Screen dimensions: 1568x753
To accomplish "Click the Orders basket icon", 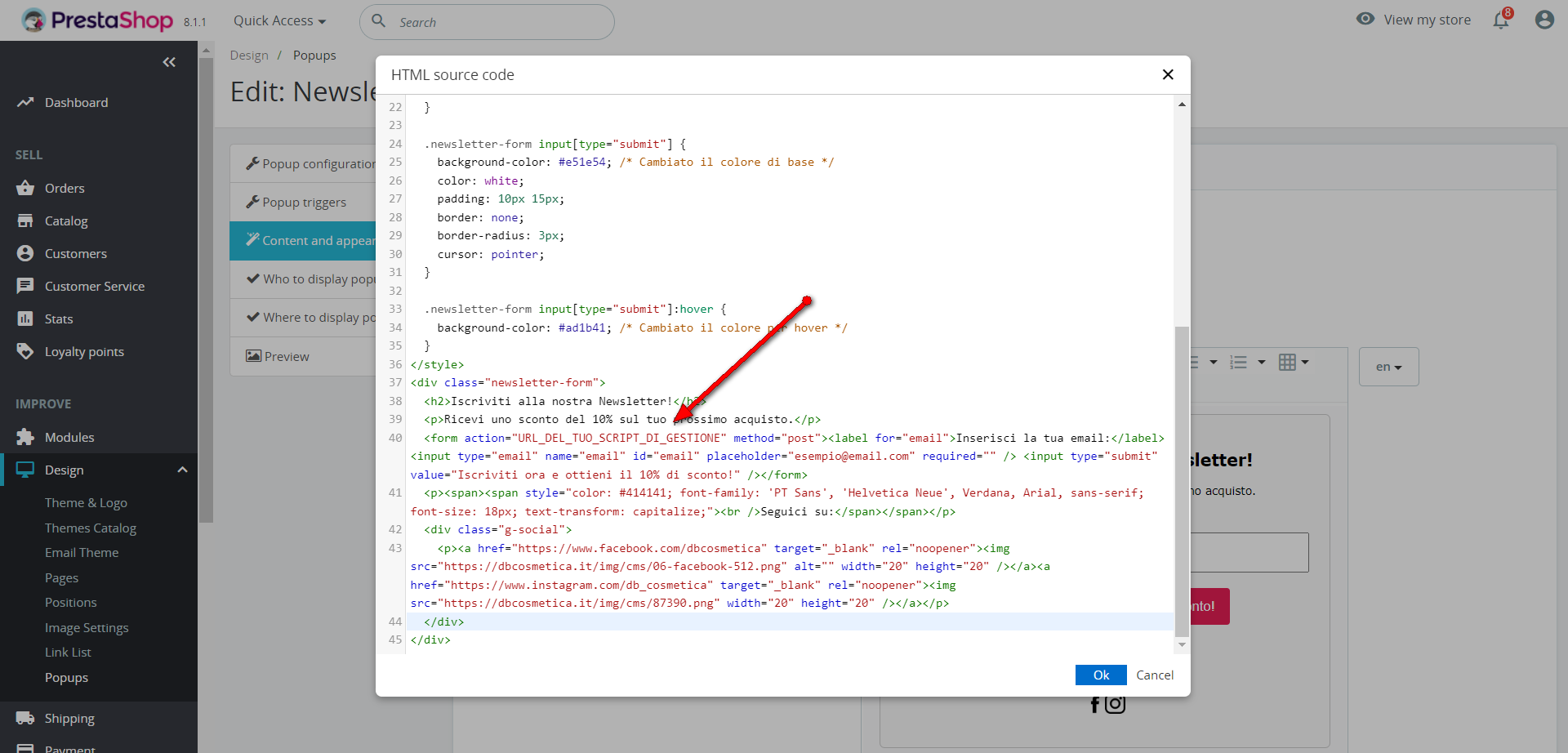I will tap(25, 188).
